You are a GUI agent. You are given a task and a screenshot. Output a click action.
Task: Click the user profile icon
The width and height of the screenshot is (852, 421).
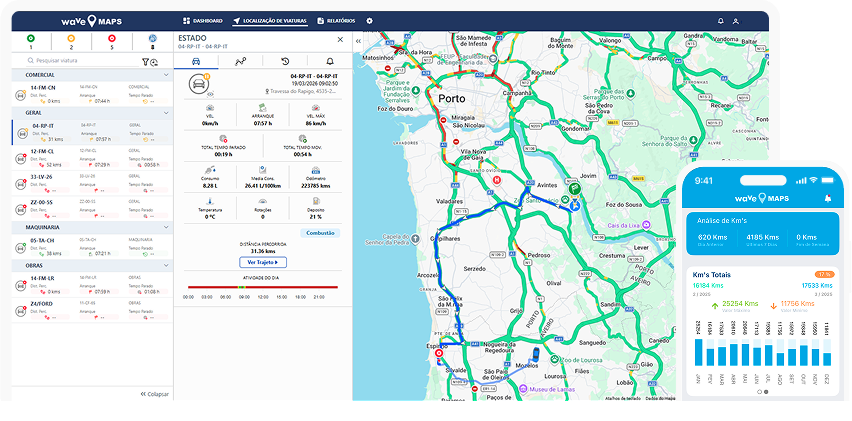[x=736, y=21]
